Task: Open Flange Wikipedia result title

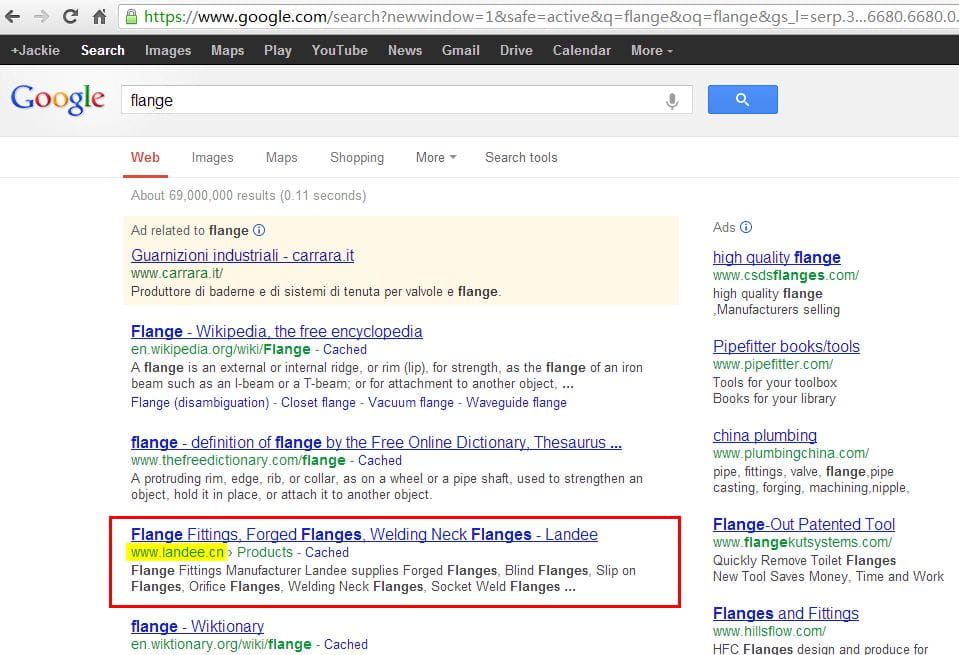Action: [276, 331]
